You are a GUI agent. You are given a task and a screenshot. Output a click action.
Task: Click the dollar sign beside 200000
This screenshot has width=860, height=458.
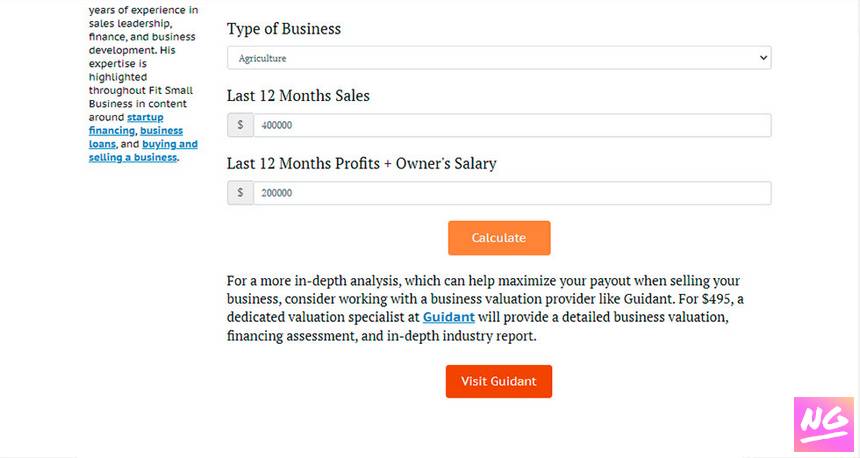click(240, 193)
